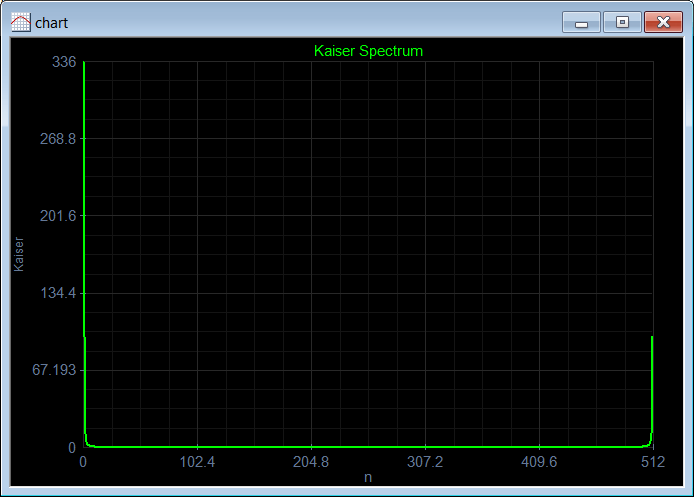Click the chart window icon in title bar
This screenshot has width=694, height=497.
(x=20, y=22)
